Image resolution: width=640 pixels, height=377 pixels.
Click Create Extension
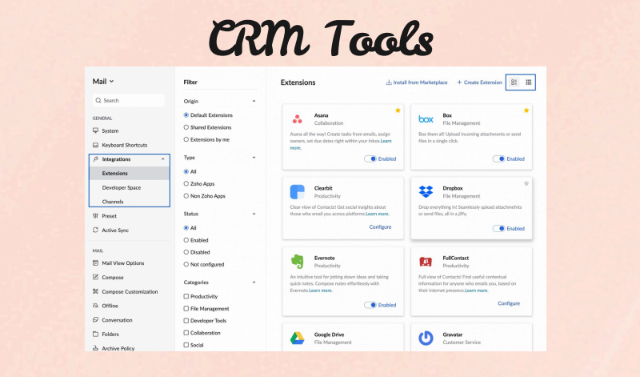(479, 82)
